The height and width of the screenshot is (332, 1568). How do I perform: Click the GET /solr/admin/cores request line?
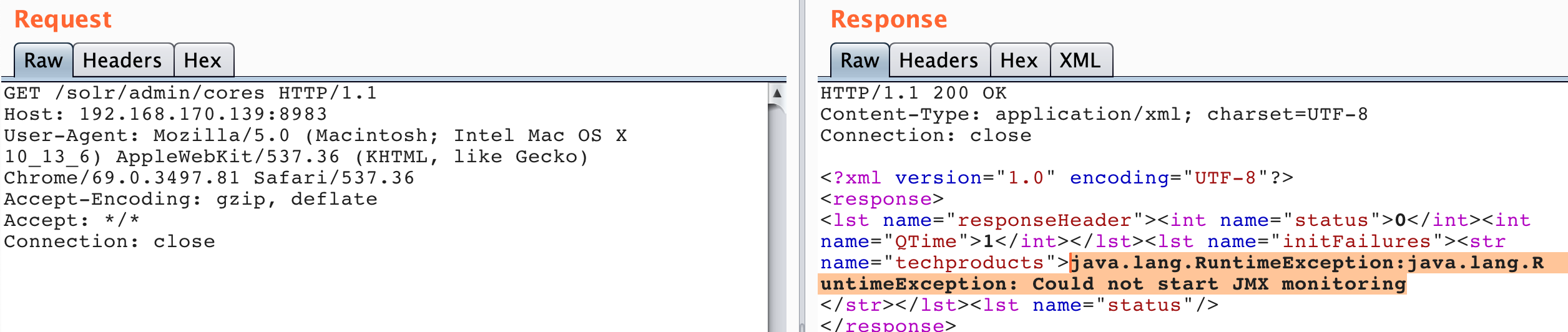[x=190, y=93]
